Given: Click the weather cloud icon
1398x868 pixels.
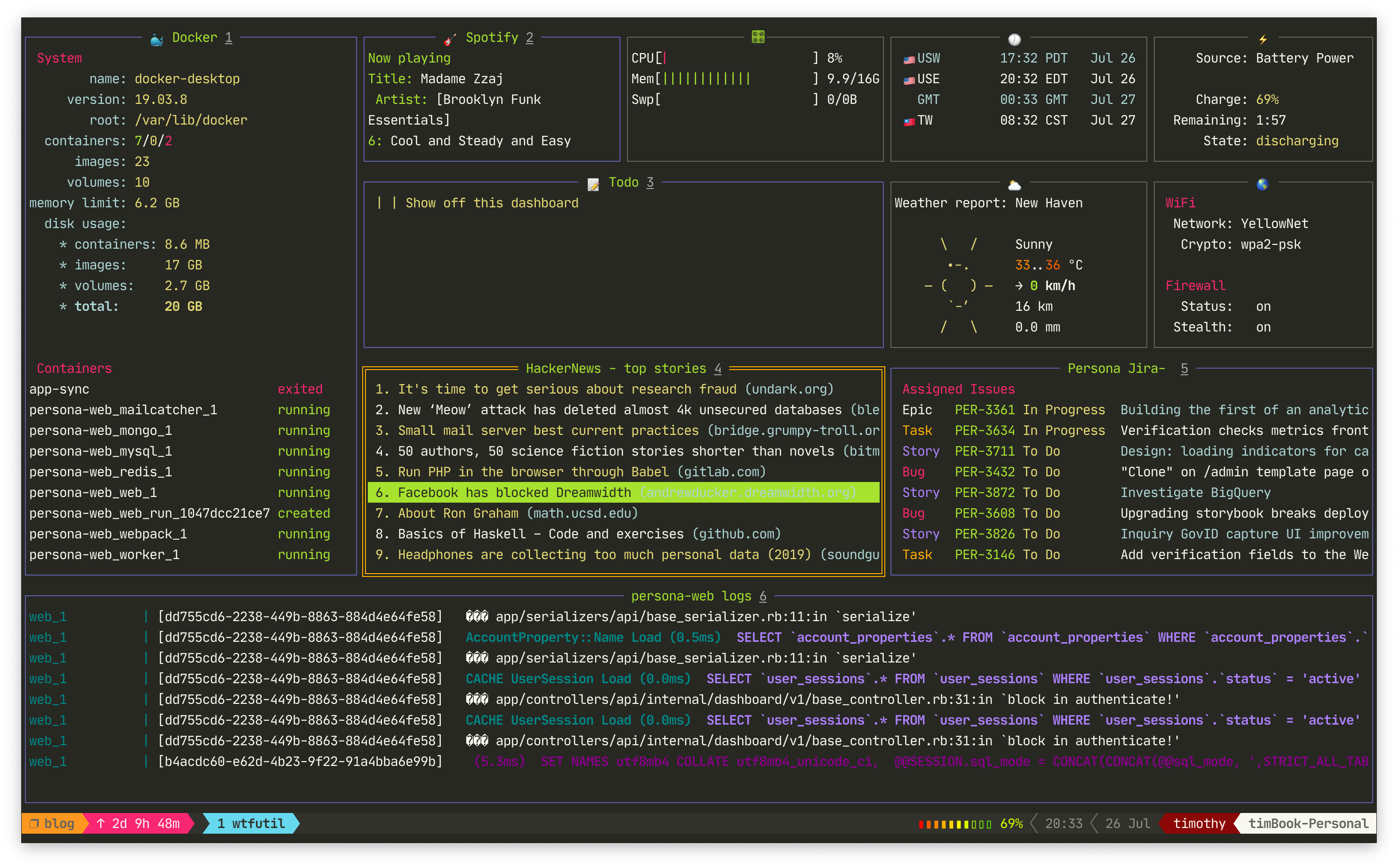Looking at the screenshot, I should tap(1015, 185).
